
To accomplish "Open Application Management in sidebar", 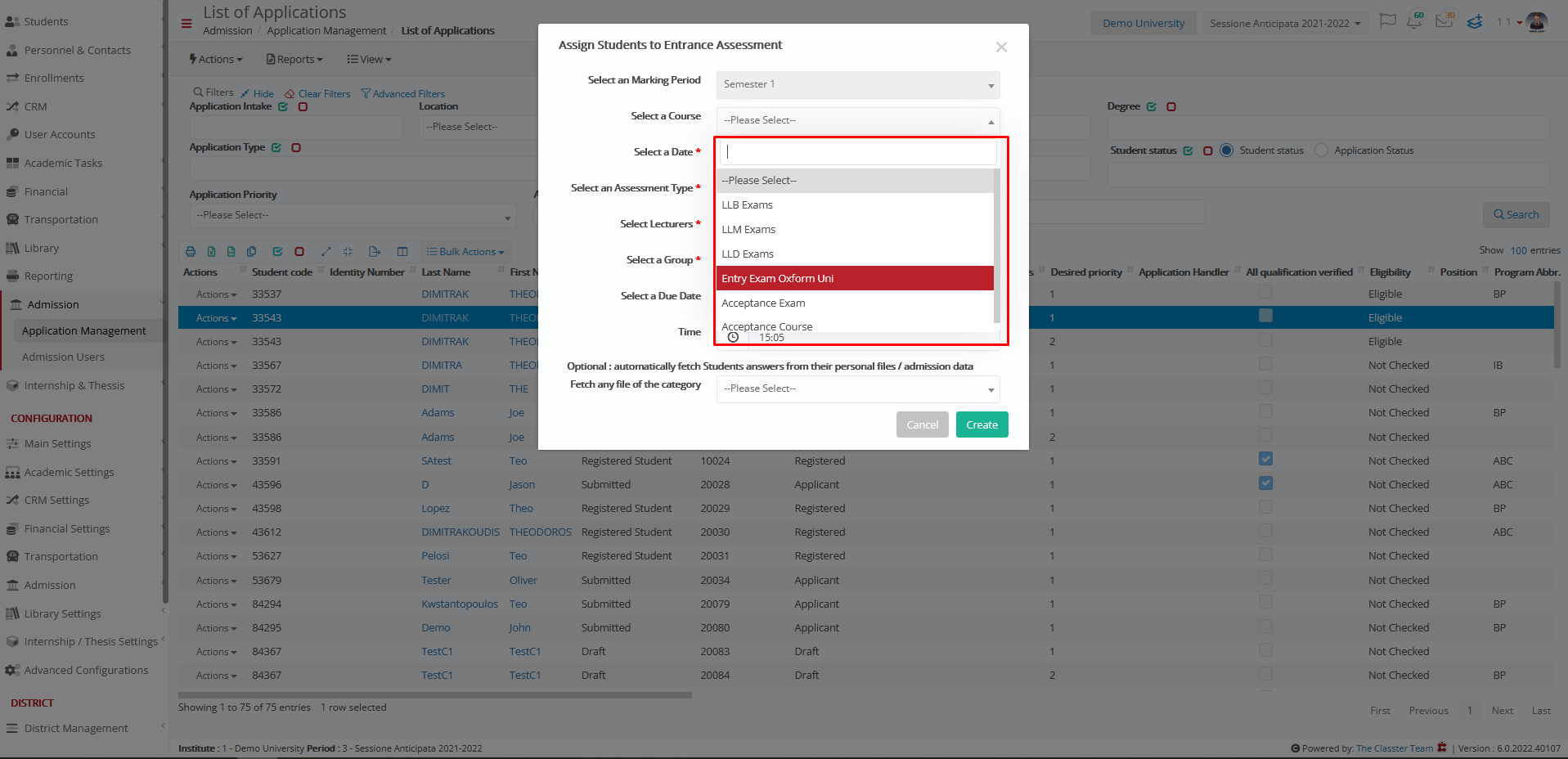I will point(83,331).
